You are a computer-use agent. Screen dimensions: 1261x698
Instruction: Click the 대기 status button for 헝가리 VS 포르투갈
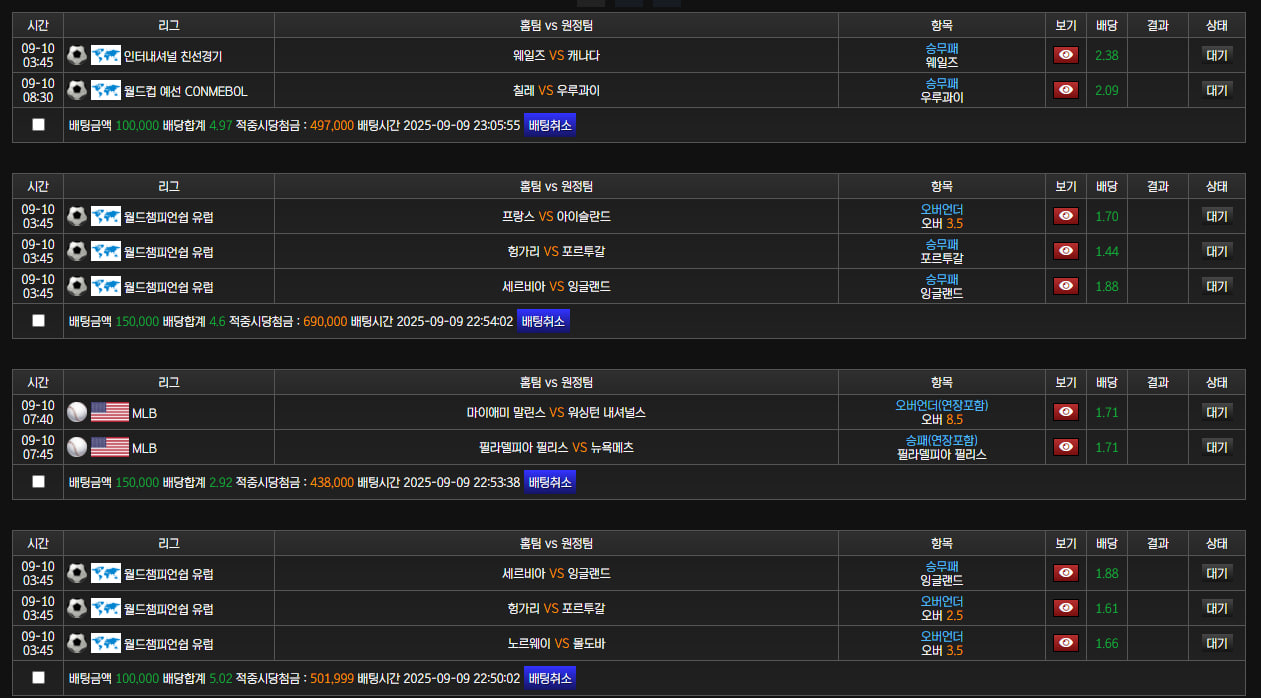click(1216, 251)
